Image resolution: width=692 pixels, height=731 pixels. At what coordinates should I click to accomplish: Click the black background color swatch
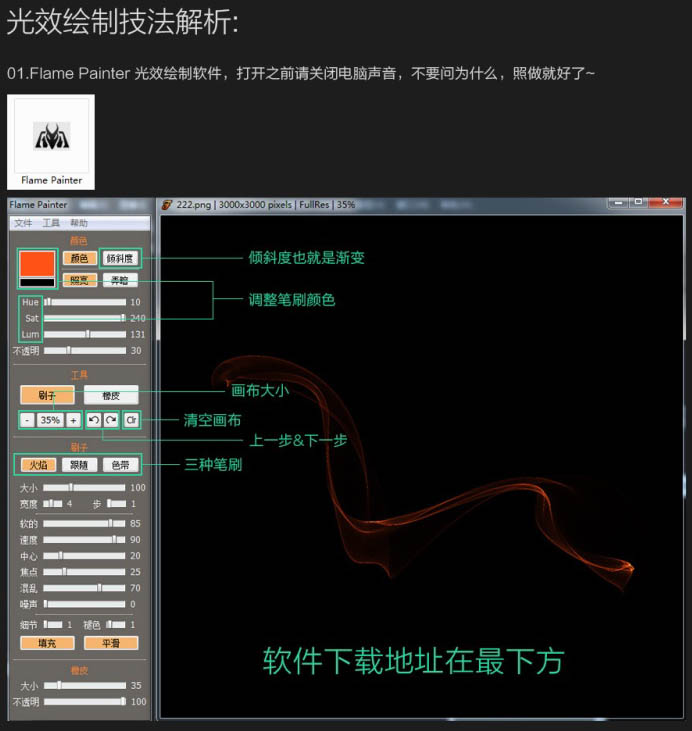[37, 283]
